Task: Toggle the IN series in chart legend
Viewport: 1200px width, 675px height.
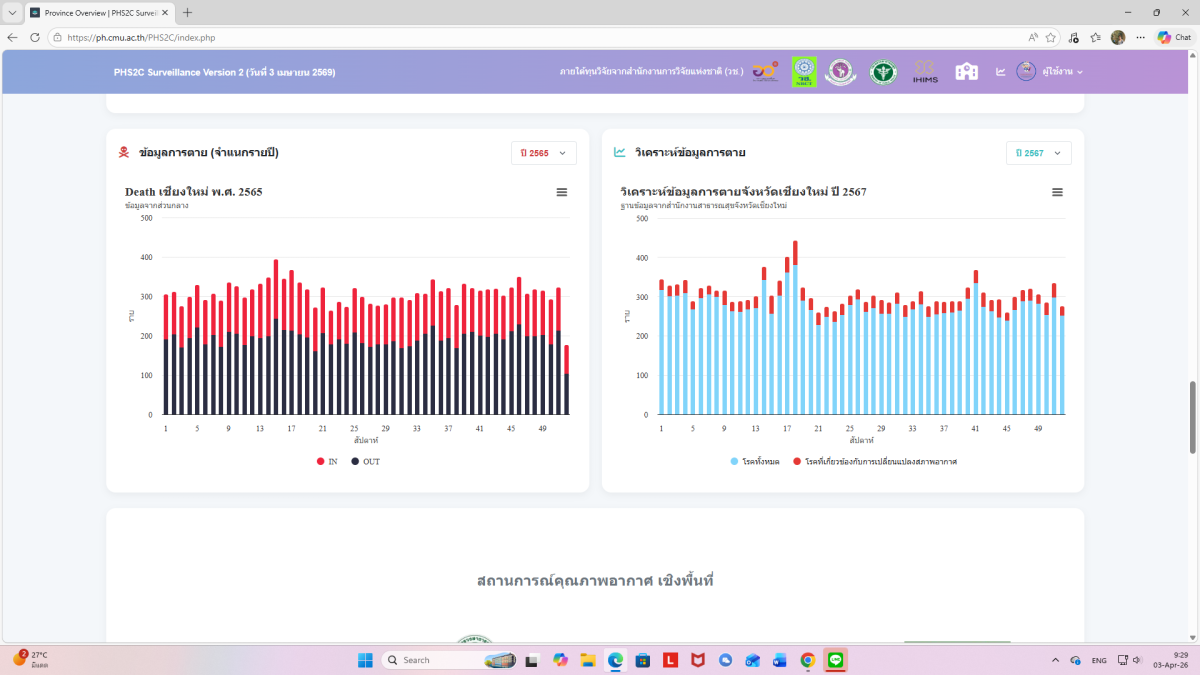Action: [327, 461]
